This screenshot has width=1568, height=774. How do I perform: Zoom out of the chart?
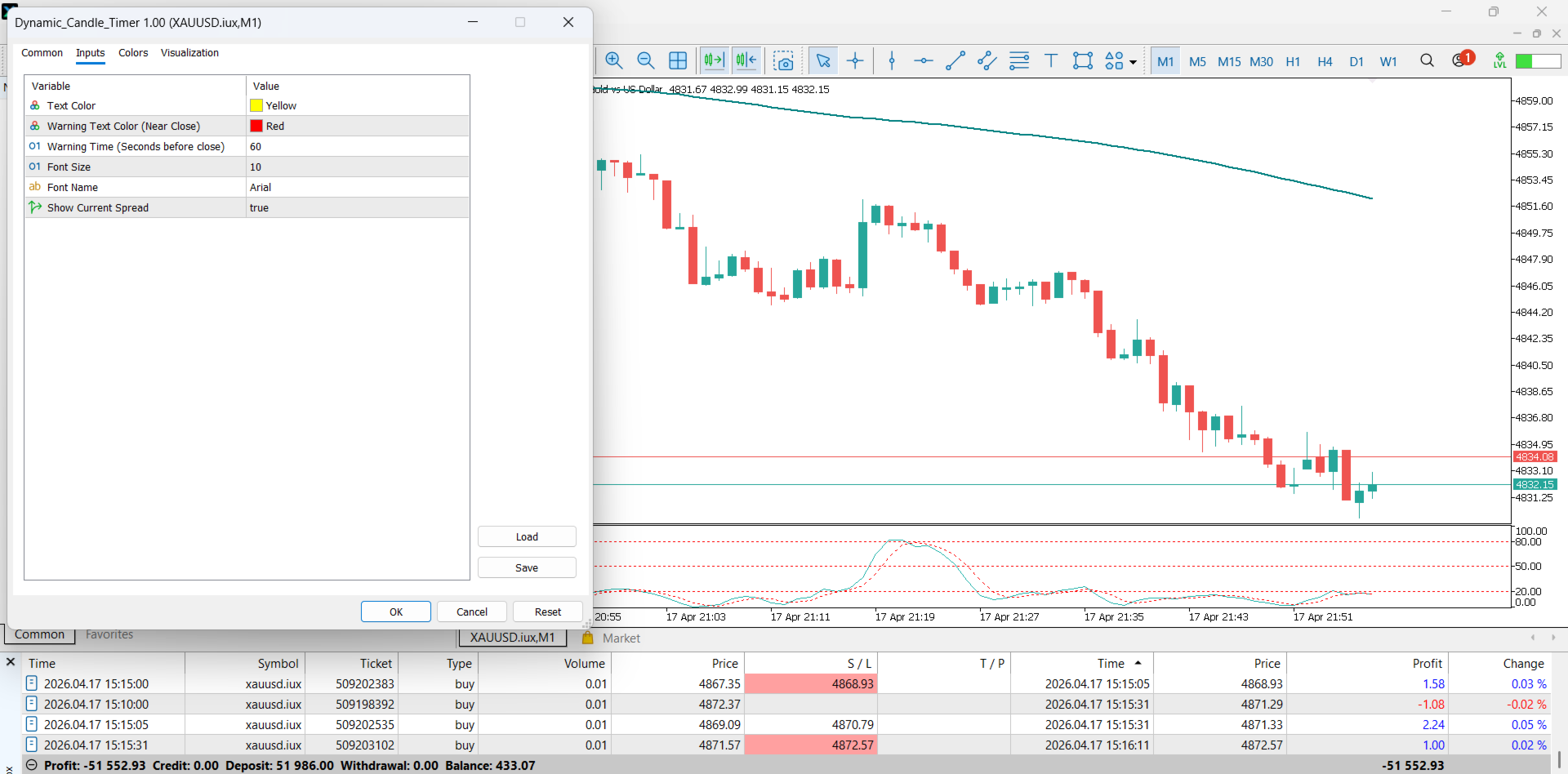click(x=646, y=60)
